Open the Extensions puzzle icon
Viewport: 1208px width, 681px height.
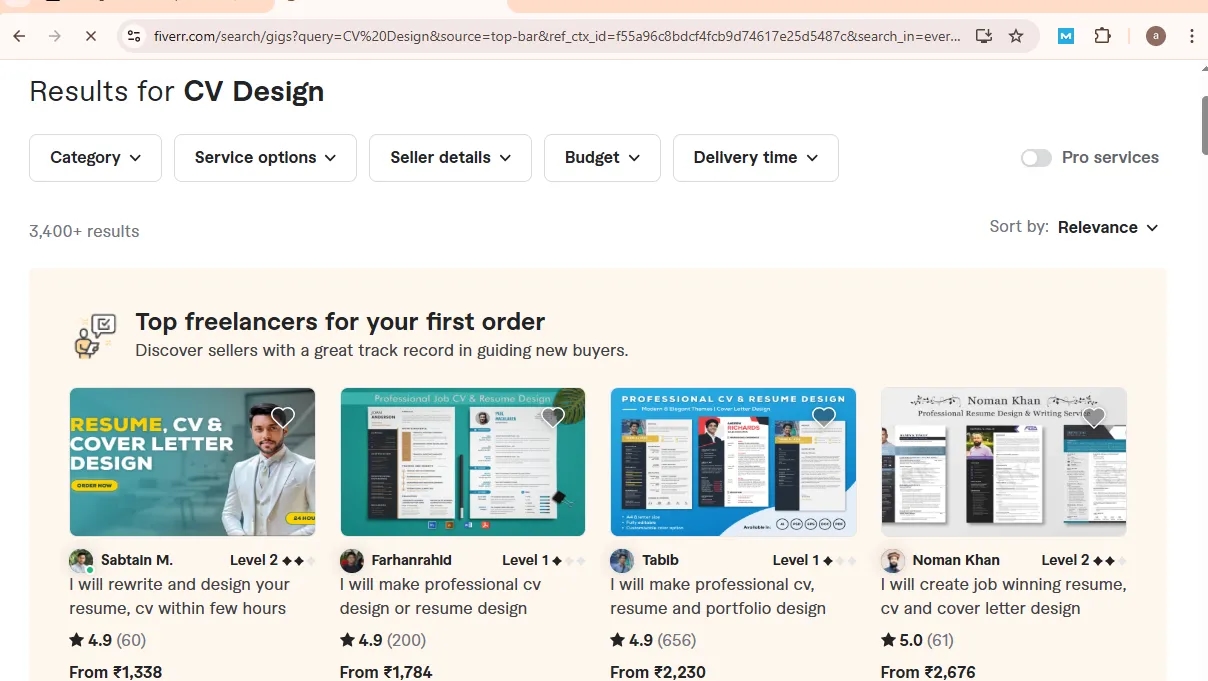1102,36
